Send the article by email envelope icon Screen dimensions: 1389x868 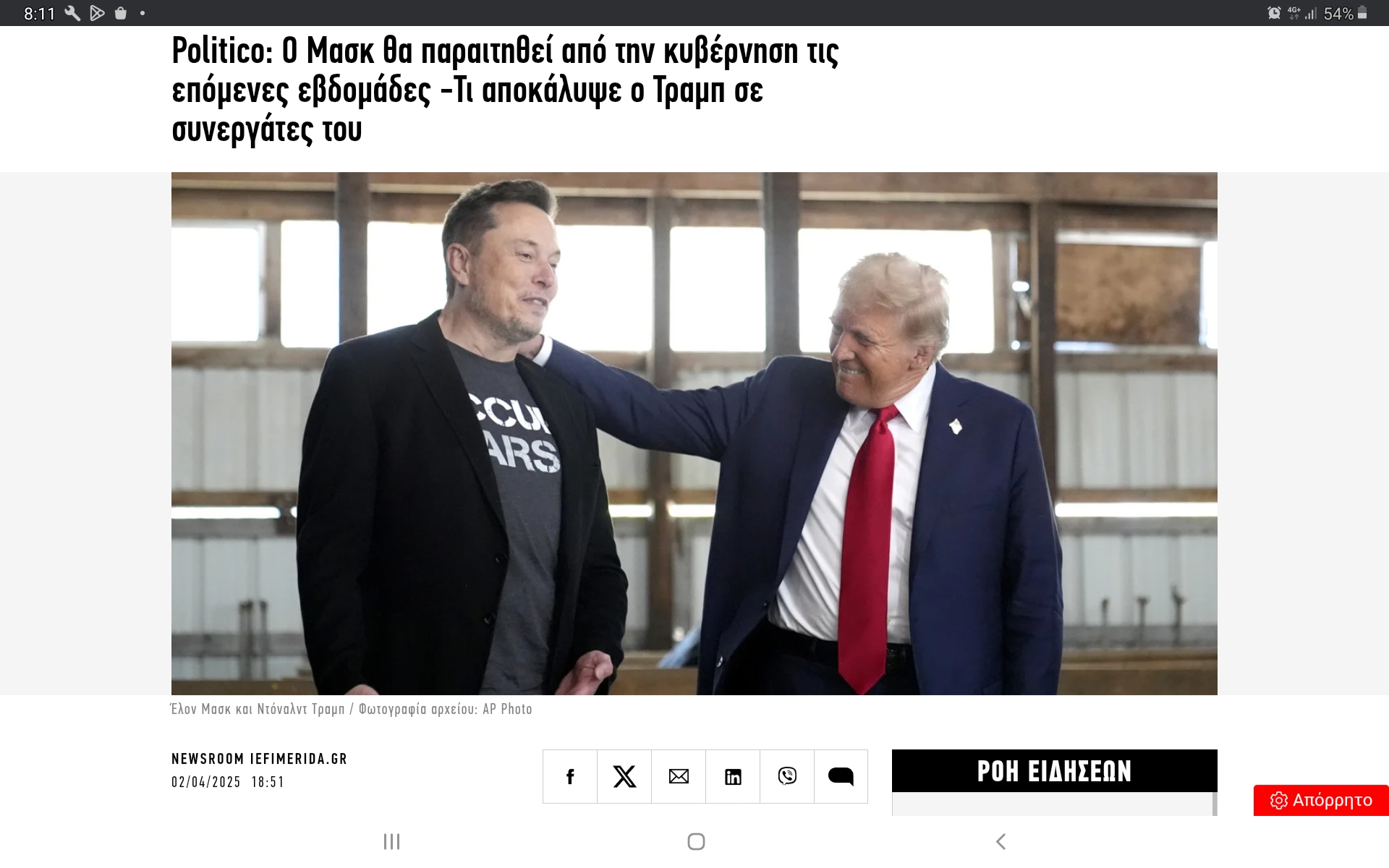pyautogui.click(x=679, y=776)
